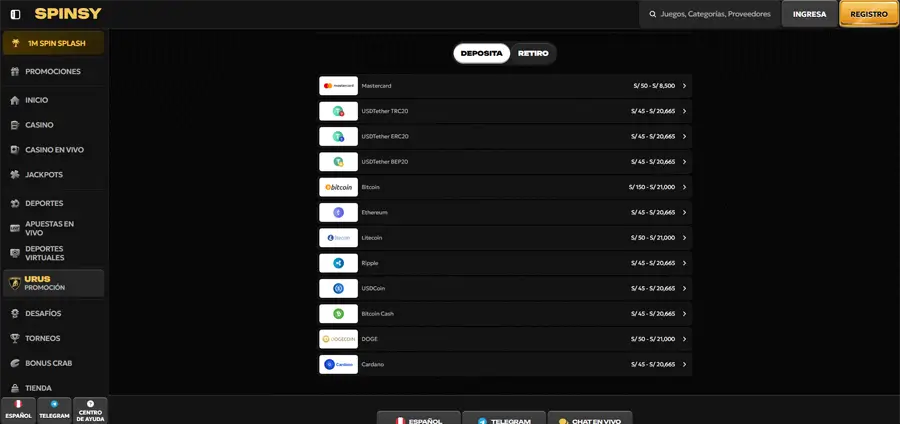Image resolution: width=900 pixels, height=424 pixels.
Task: Expand the Cardano row chevron
Action: point(684,364)
